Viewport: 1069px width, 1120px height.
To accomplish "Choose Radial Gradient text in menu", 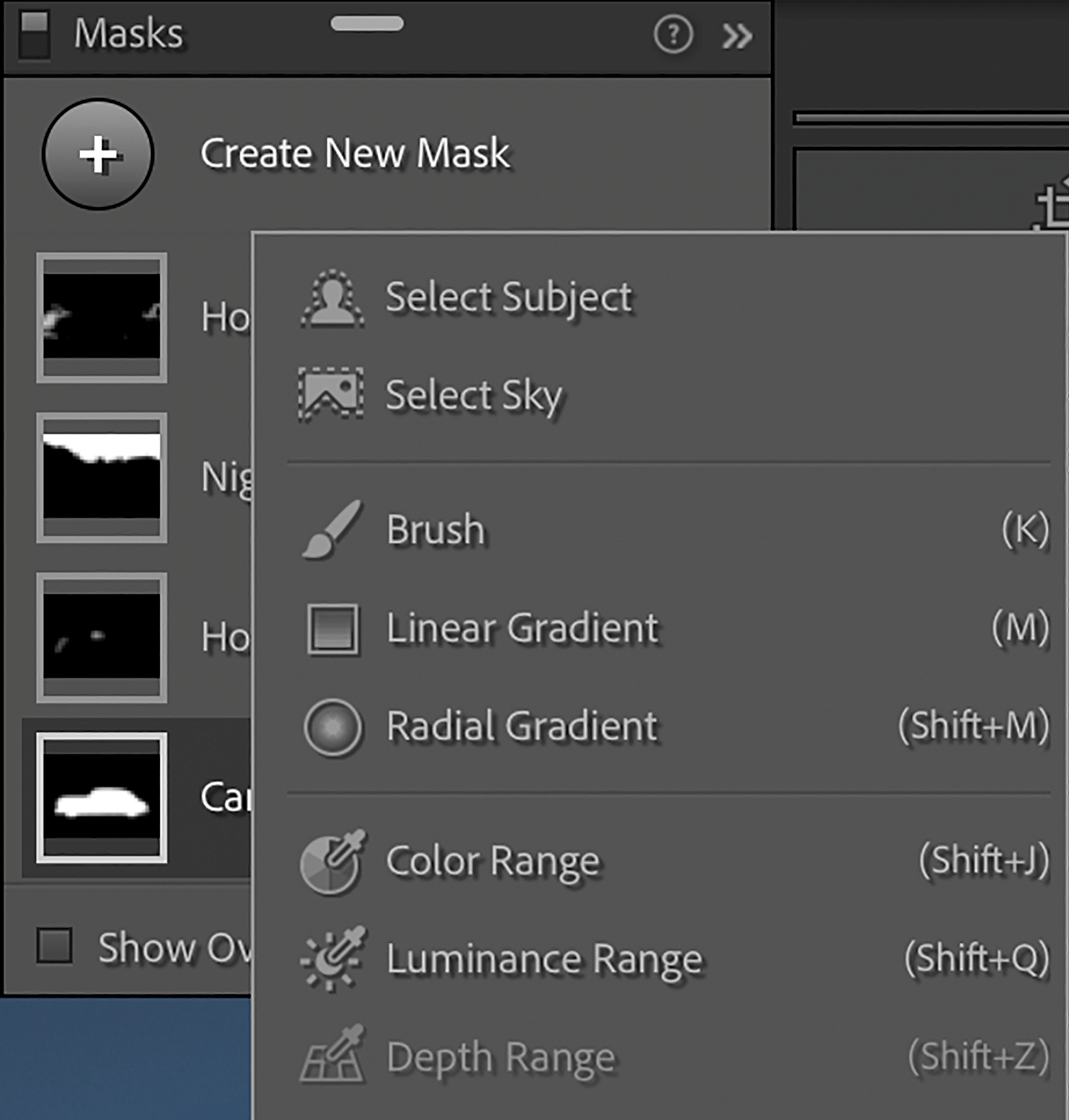I will click(522, 726).
